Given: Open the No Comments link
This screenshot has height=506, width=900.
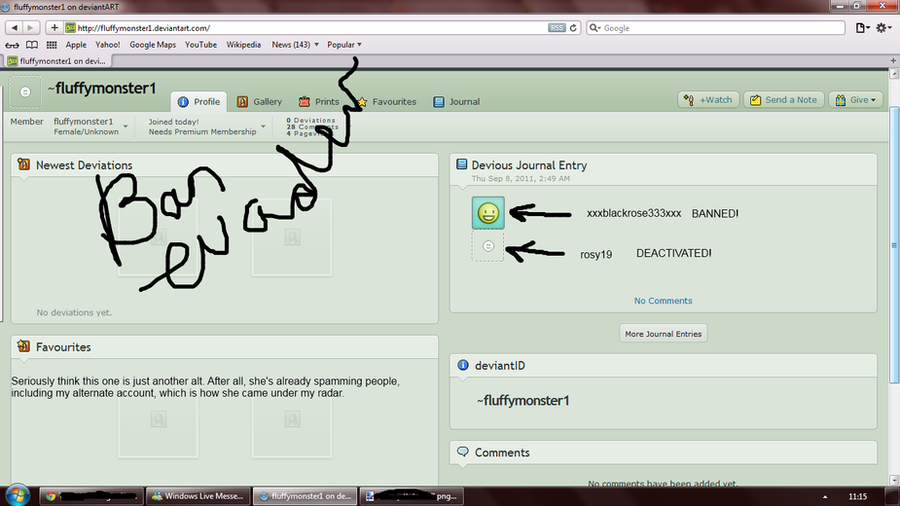Looking at the screenshot, I should [663, 301].
